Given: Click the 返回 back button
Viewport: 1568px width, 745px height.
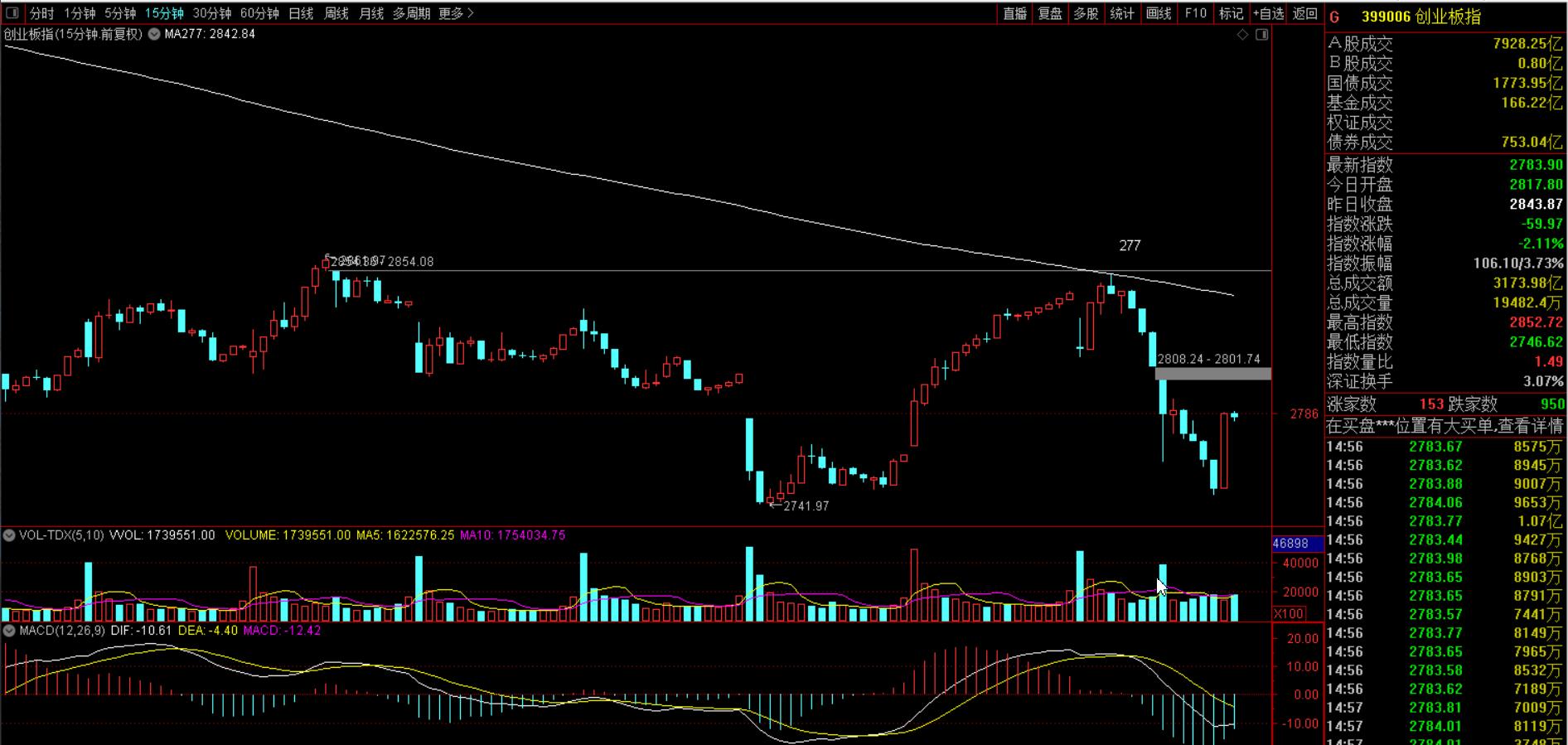Looking at the screenshot, I should pyautogui.click(x=1305, y=13).
